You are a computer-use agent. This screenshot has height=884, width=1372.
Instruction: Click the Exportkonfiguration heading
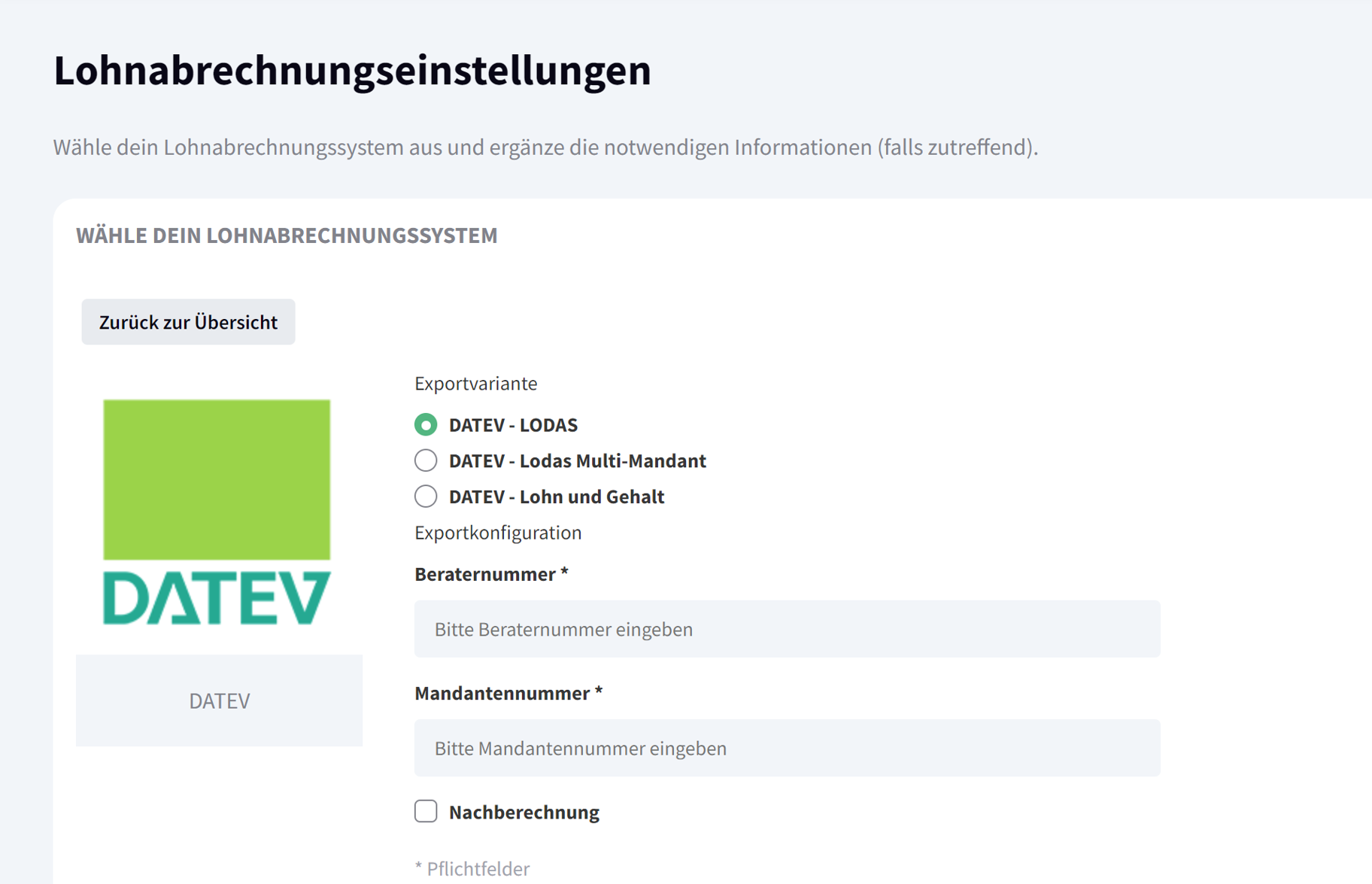tap(498, 533)
